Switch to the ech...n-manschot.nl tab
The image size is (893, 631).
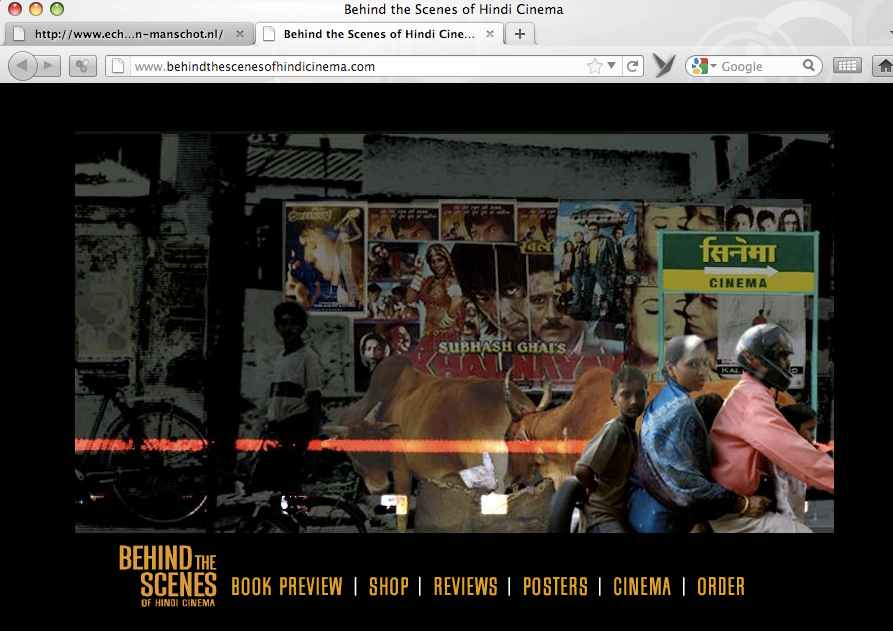coord(128,34)
